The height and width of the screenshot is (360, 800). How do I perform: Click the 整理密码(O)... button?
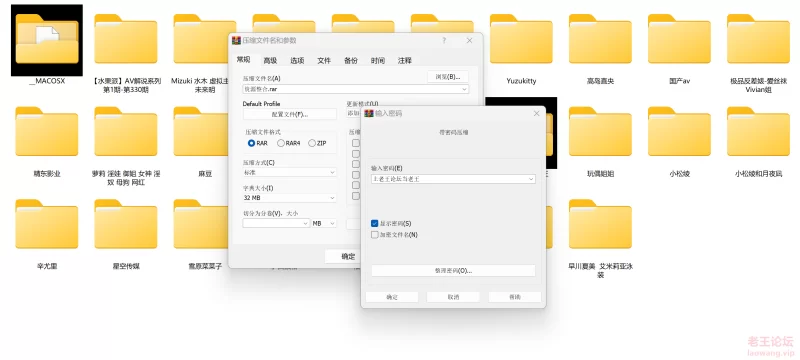click(453, 271)
